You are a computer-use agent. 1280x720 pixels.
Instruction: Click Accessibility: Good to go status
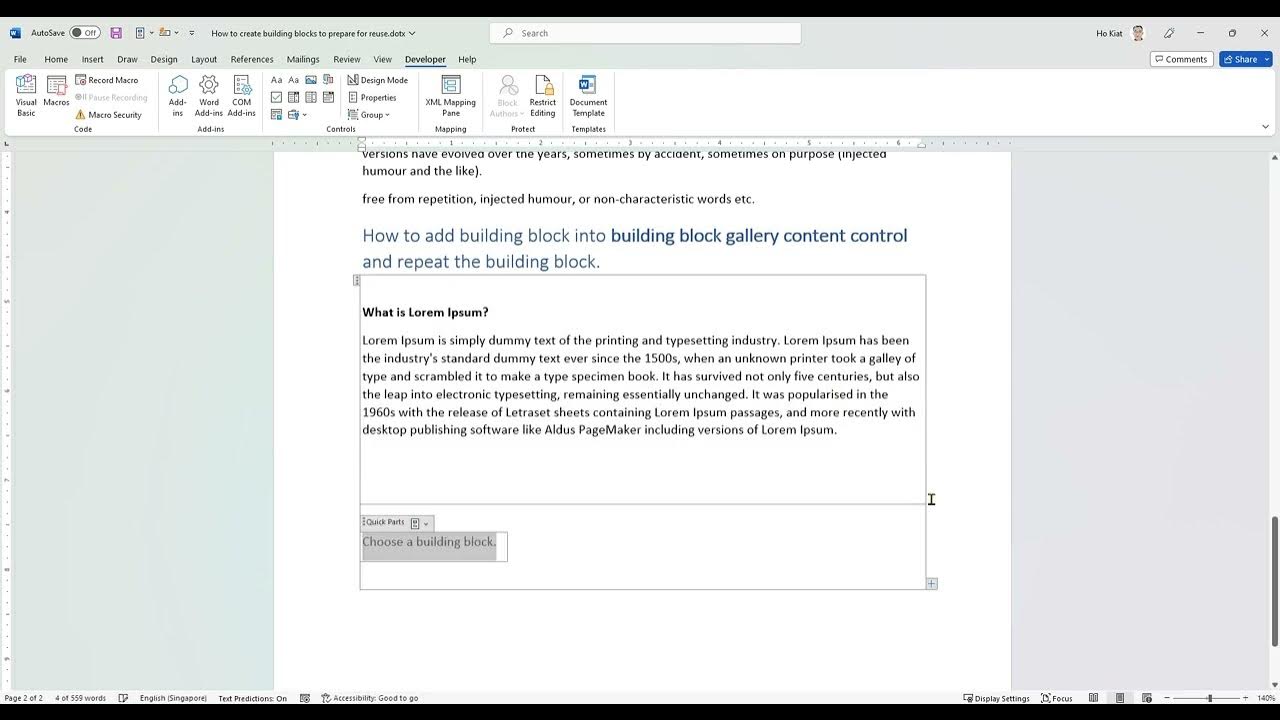(370, 698)
